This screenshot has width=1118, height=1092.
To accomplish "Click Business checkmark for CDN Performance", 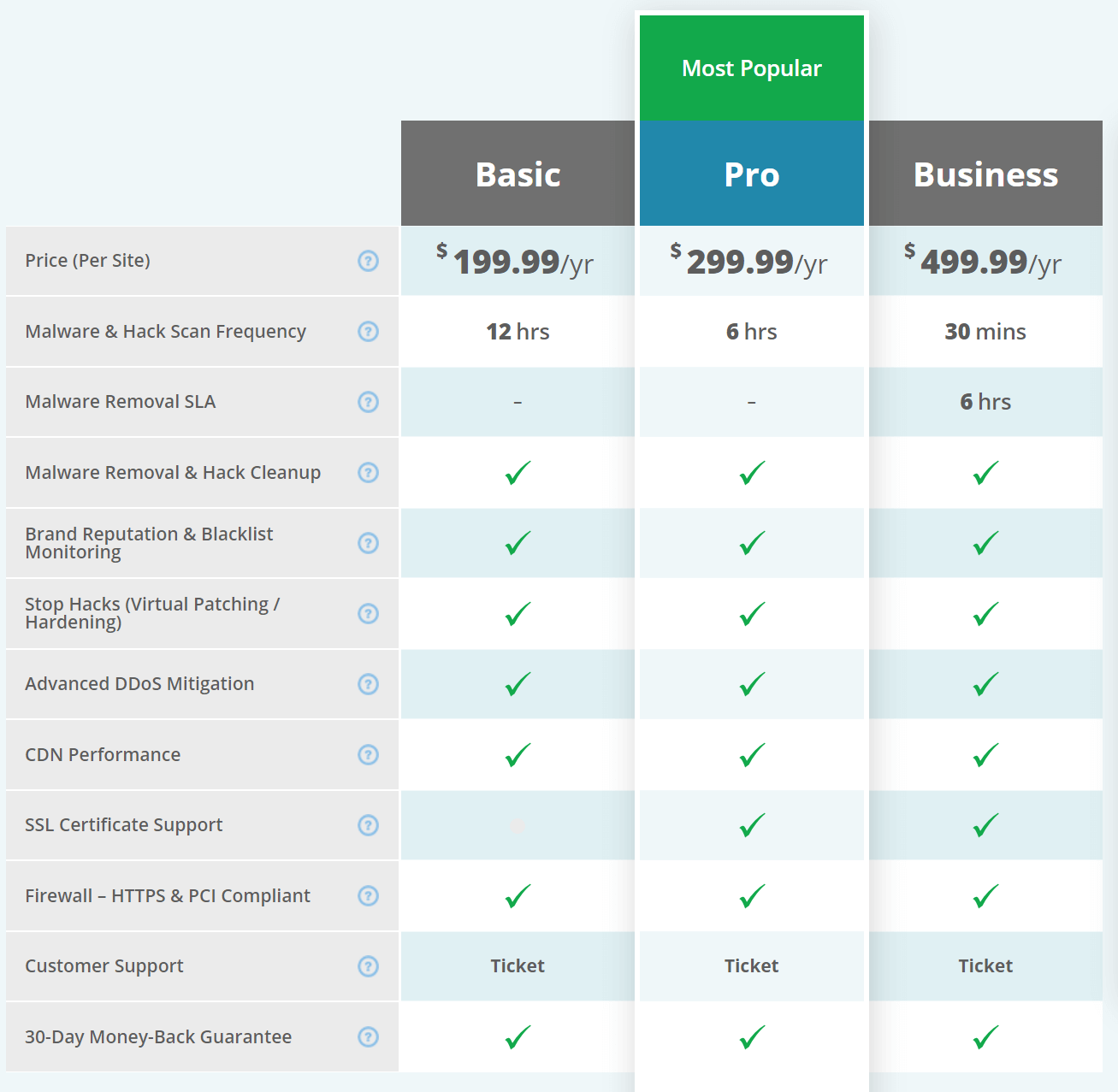I will tap(985, 755).
